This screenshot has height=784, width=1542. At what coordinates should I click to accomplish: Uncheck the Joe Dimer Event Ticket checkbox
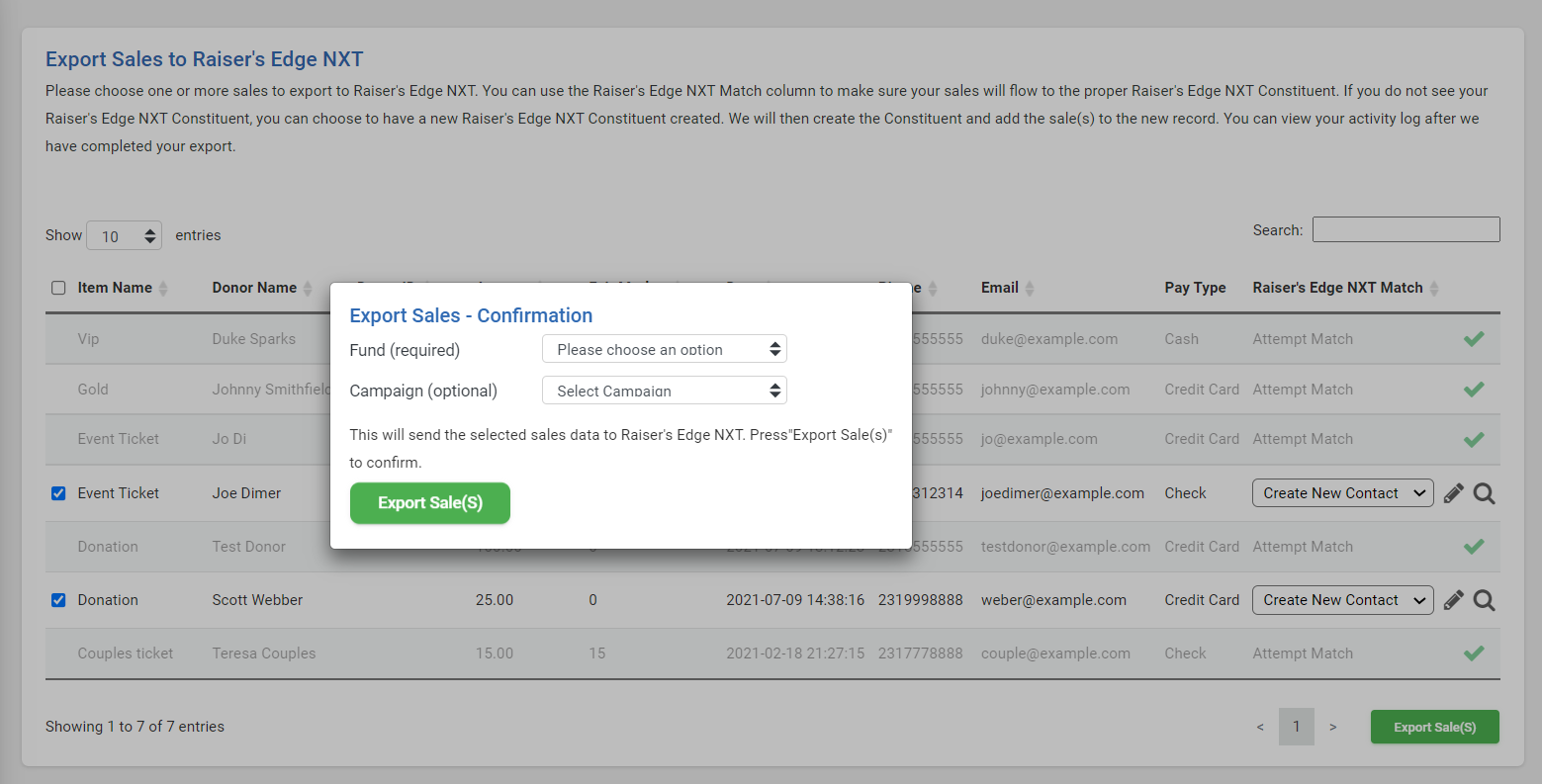tap(58, 493)
